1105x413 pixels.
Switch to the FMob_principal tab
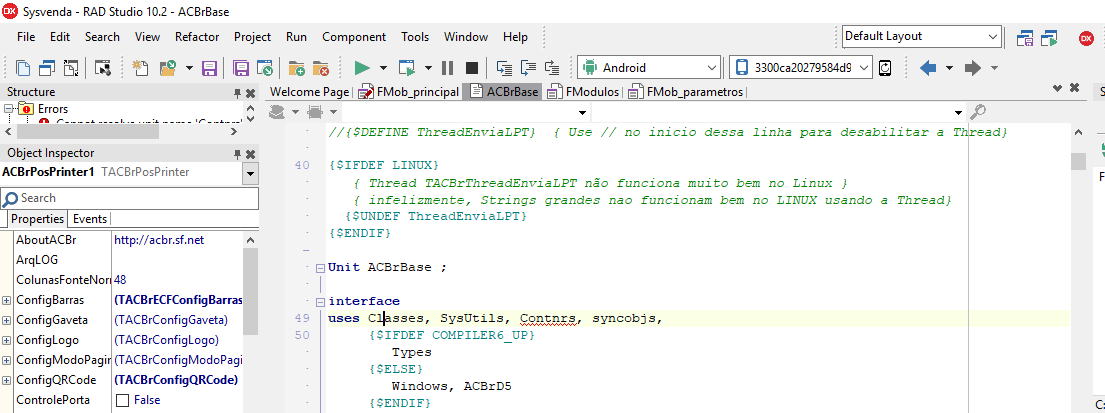click(409, 92)
